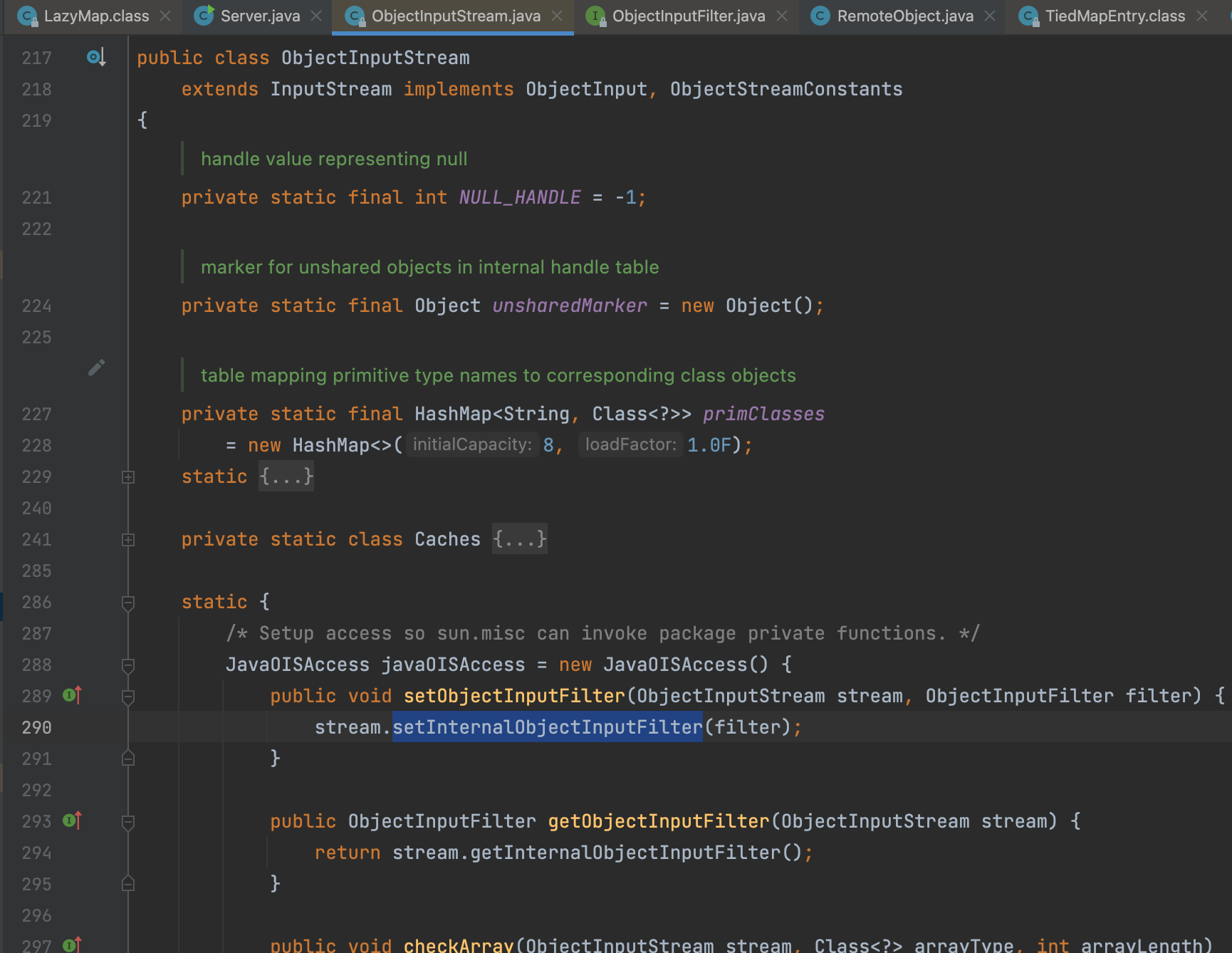Click fold end marker on line 291
The height and width of the screenshot is (953, 1232).
point(128,758)
